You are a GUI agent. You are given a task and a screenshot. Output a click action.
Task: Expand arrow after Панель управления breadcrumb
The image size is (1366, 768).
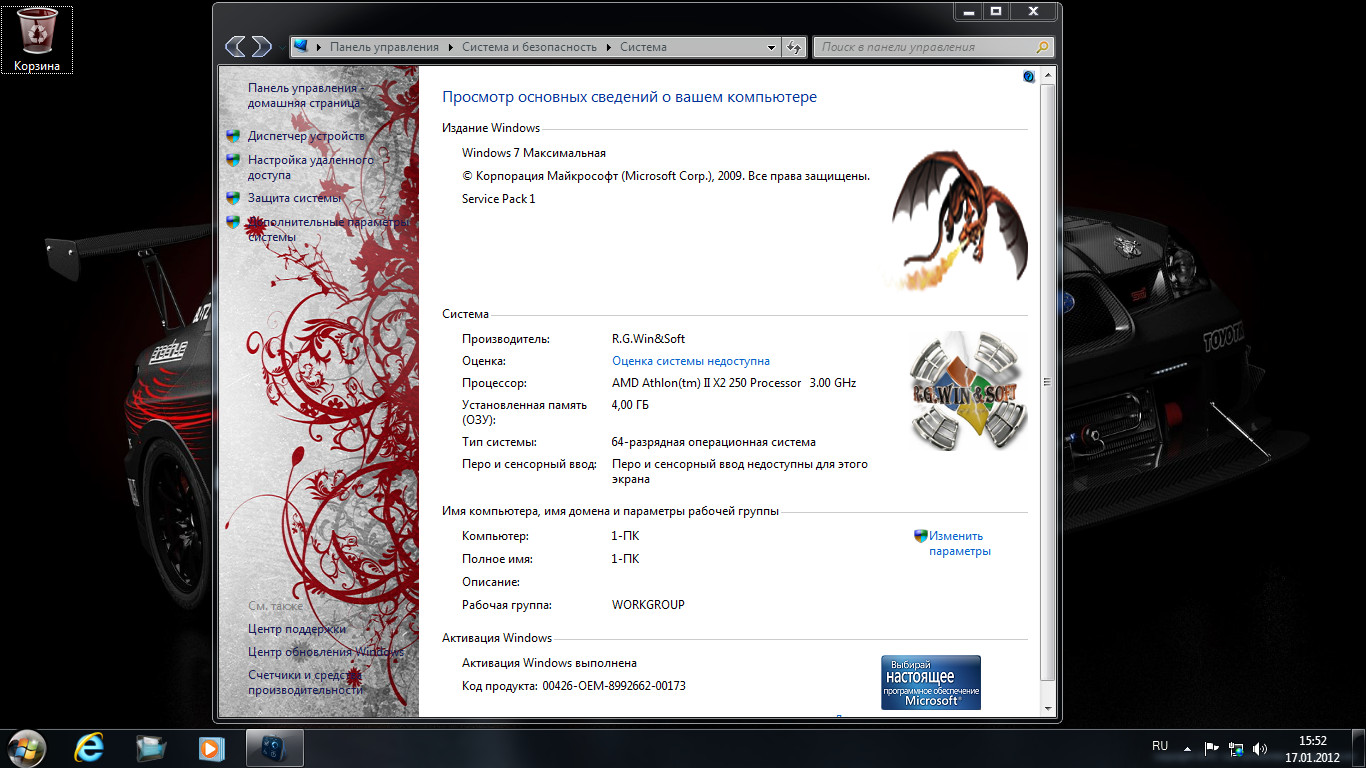point(450,47)
